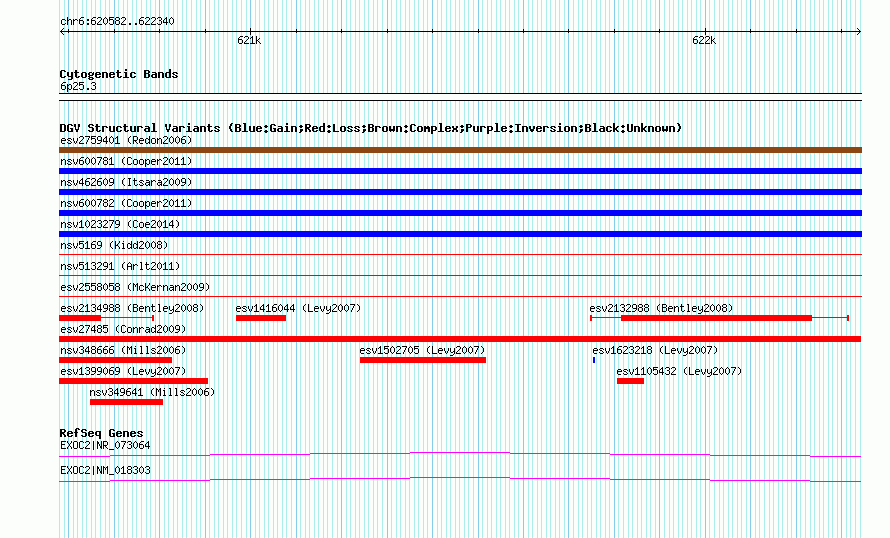Screen dimensions: 890x538
Task: Open esv1105432 (Levy2007) label
Action: (x=679, y=371)
